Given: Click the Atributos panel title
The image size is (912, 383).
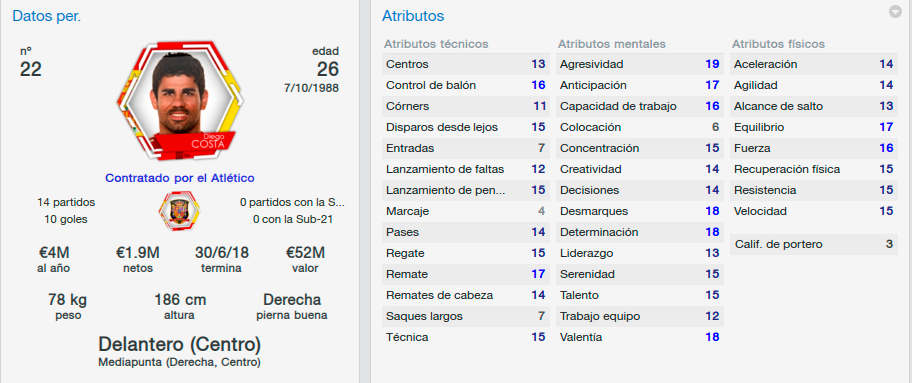Looking at the screenshot, I should click(x=413, y=16).
